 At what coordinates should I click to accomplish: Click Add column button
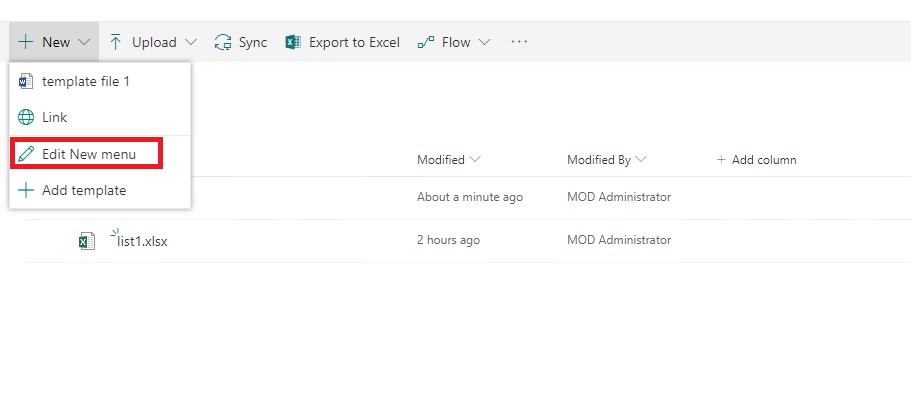tap(756, 160)
